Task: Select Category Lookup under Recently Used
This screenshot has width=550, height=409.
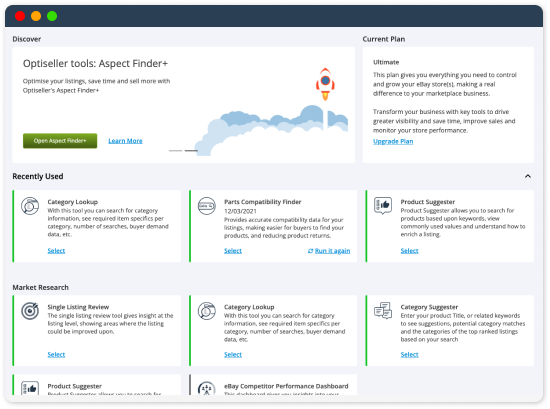Action: point(56,250)
